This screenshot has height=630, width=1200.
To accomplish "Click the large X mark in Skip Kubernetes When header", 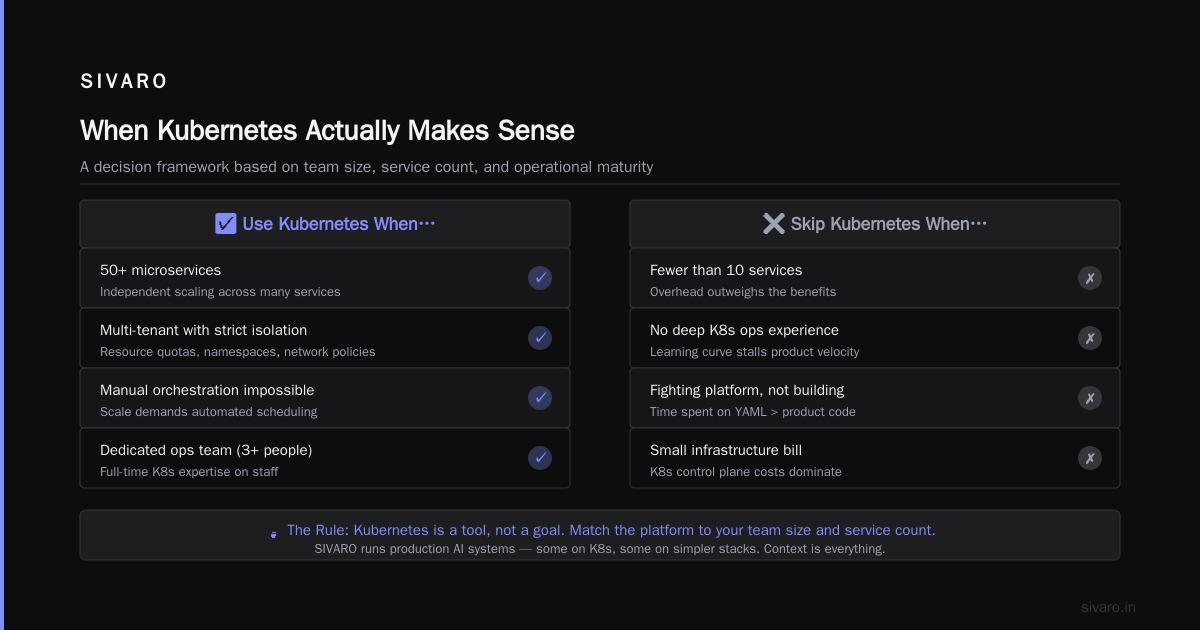I will point(774,224).
